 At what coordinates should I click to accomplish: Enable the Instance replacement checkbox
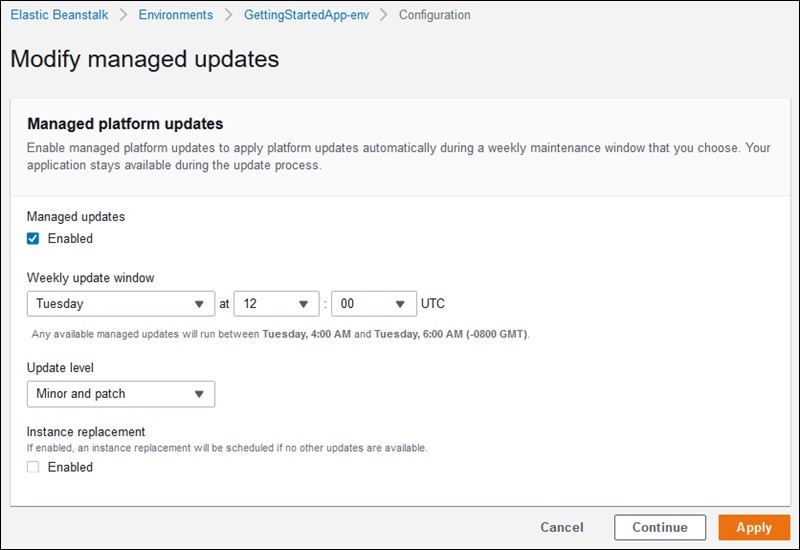33,467
